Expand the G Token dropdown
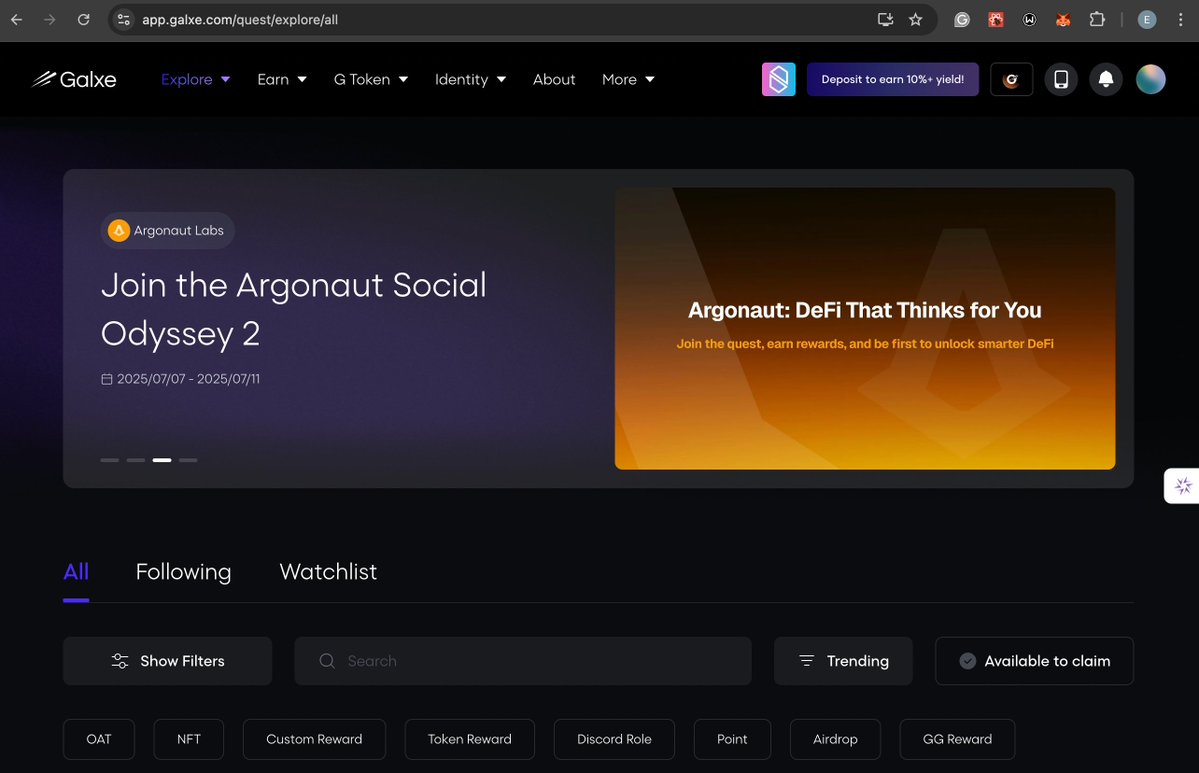Viewport: 1199px width, 773px height. click(x=370, y=80)
